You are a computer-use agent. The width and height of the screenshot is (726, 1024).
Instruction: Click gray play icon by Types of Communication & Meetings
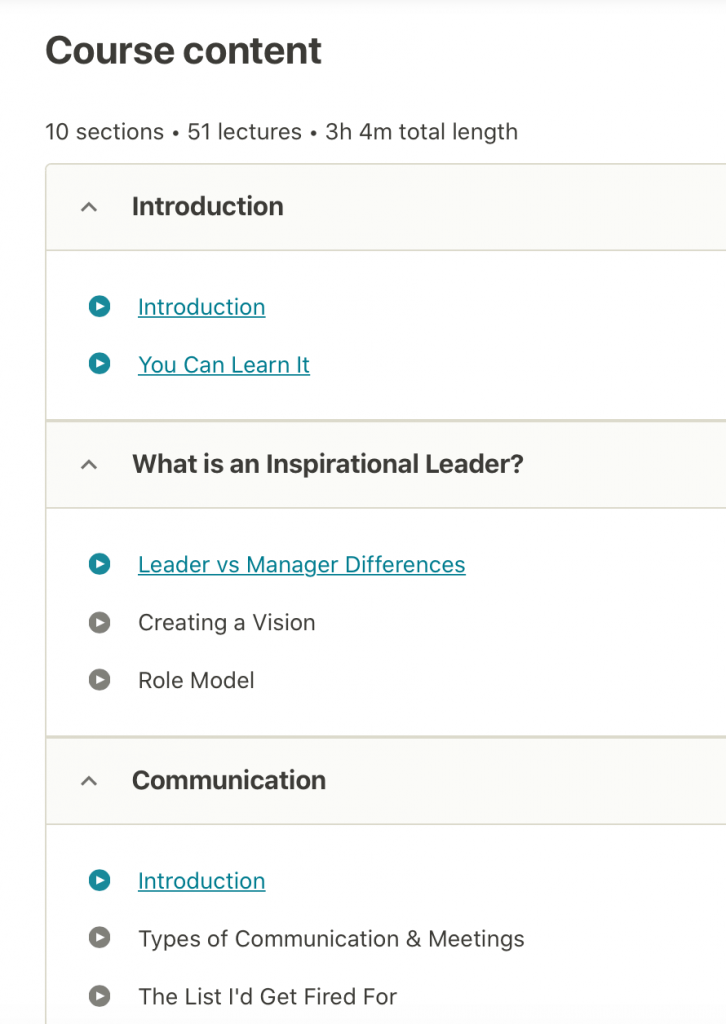(99, 938)
